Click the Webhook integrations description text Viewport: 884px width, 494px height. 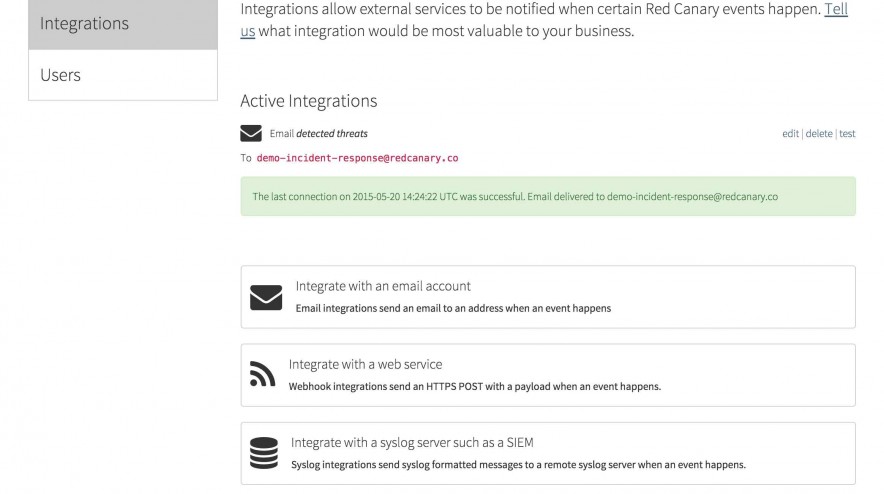(474, 386)
